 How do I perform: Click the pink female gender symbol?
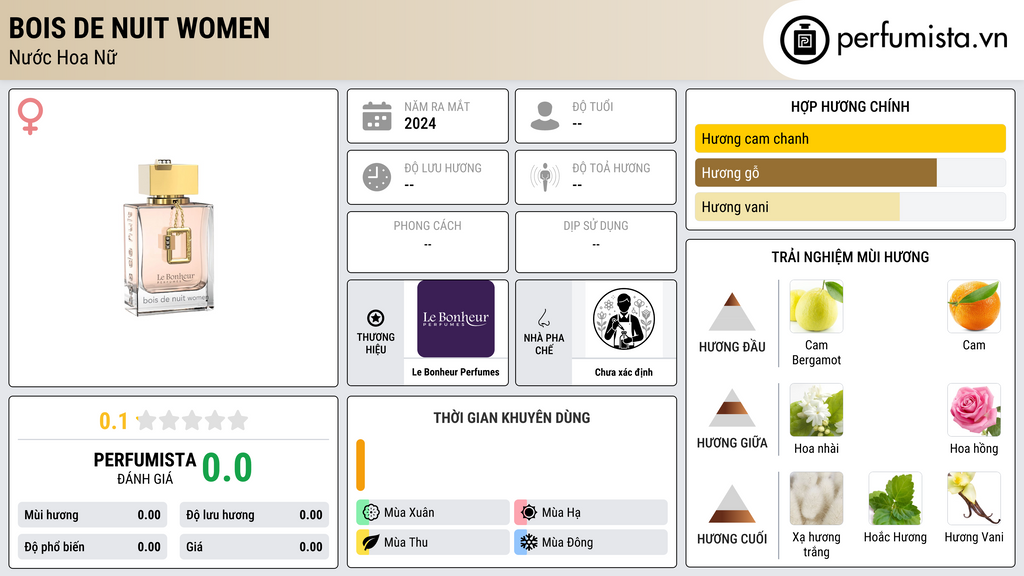click(x=30, y=116)
